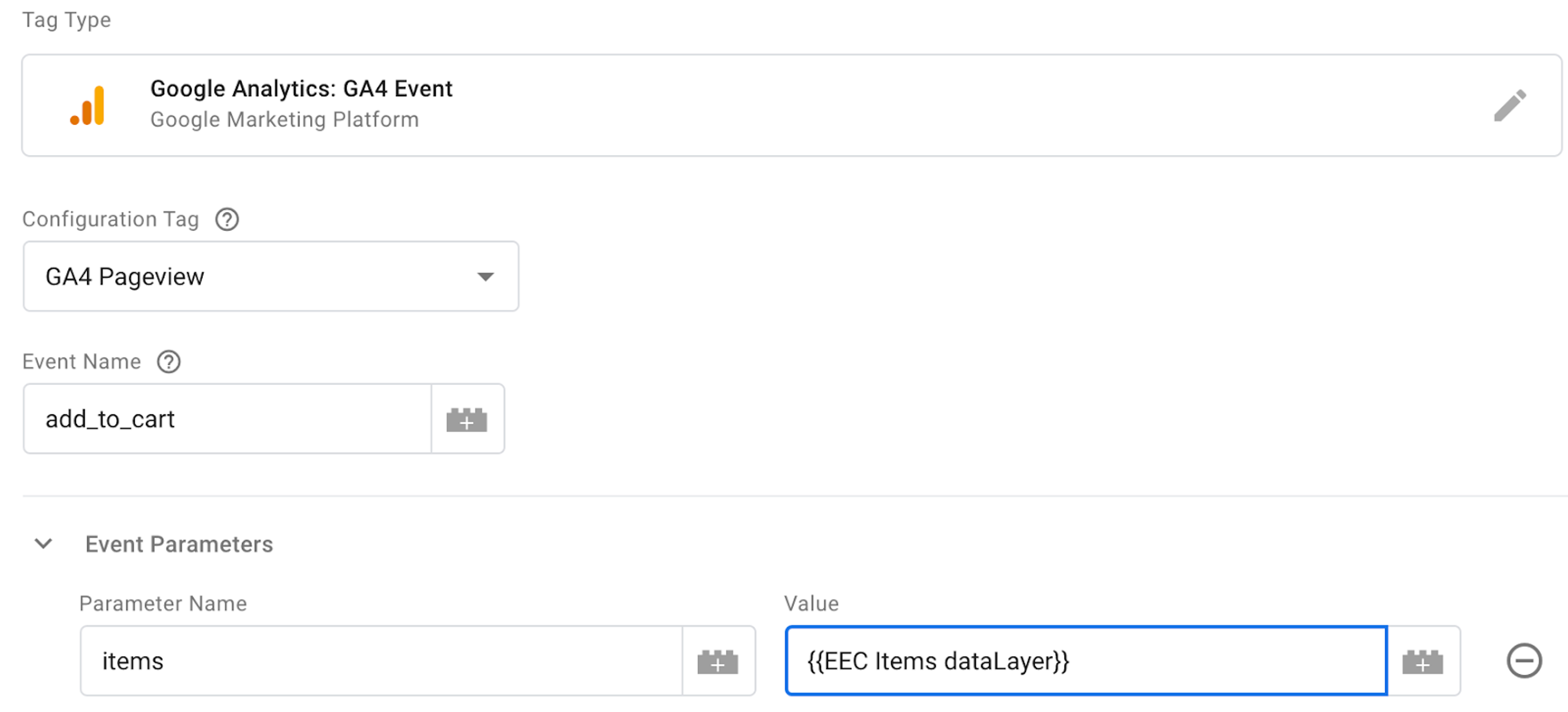The image size is (1568, 712).
Task: Click the {{EEC Items dataLayer}} value field
Action: (x=1085, y=661)
